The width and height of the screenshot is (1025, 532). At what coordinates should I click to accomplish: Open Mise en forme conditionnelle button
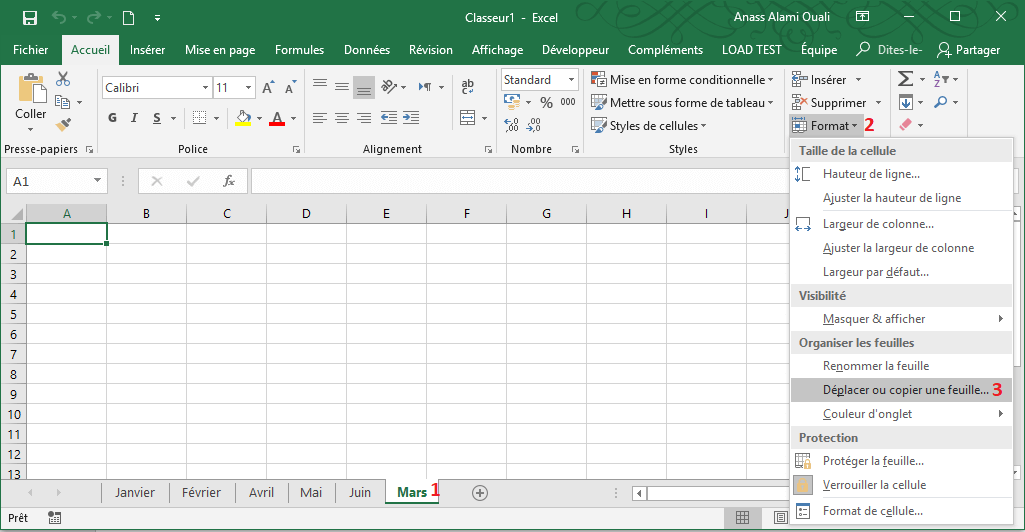[682, 80]
